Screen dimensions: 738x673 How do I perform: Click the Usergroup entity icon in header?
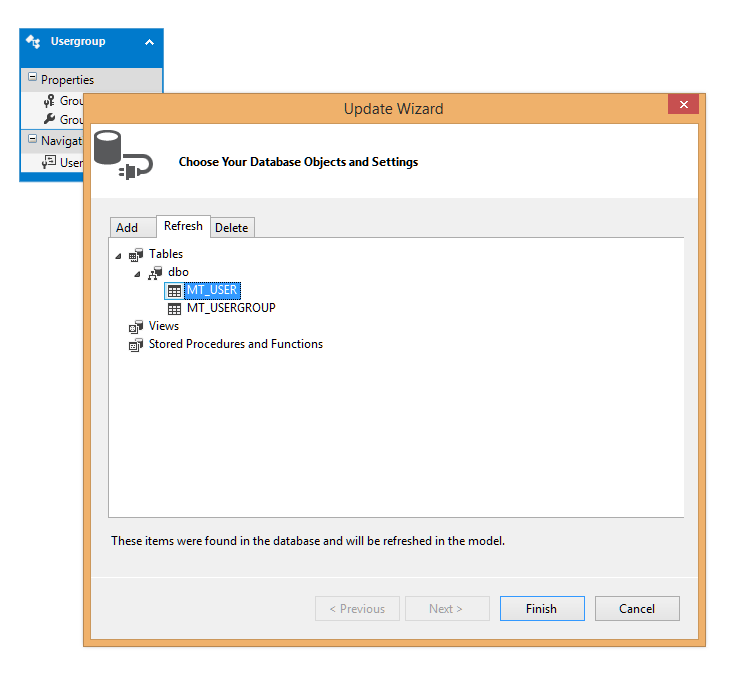click(33, 42)
